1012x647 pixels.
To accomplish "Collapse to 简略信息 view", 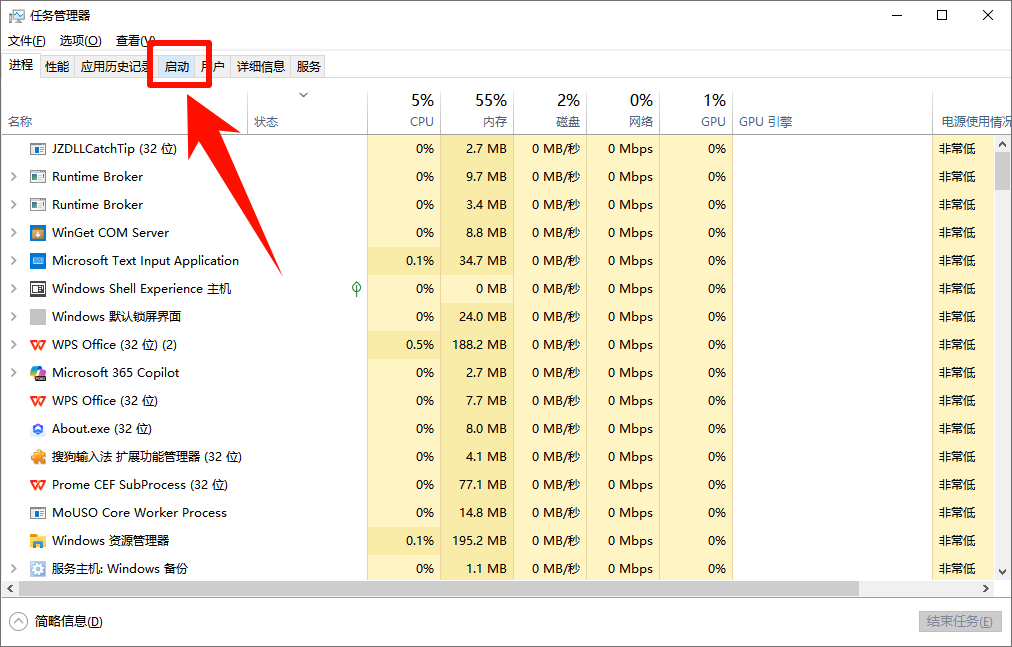I will click(56, 621).
